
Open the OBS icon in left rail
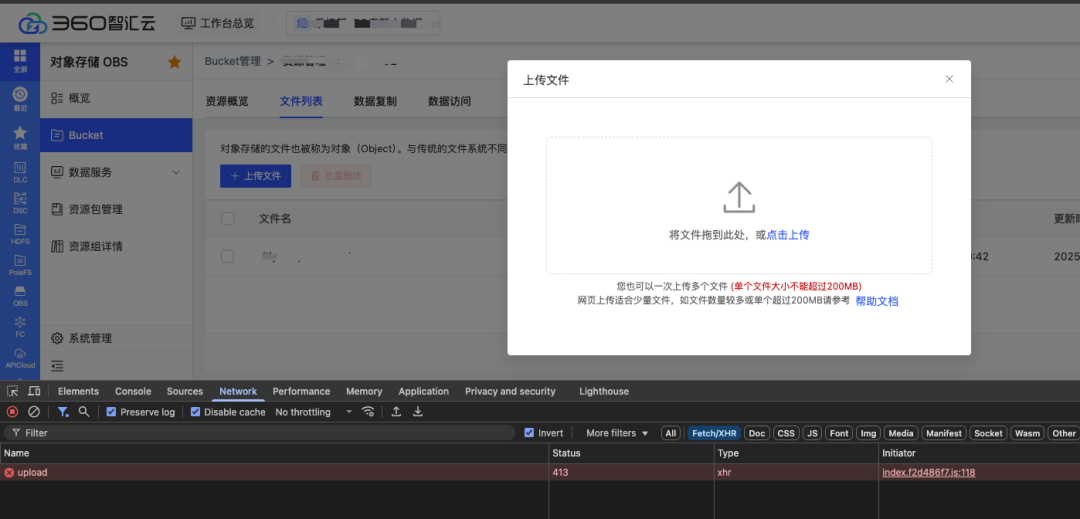point(20,296)
